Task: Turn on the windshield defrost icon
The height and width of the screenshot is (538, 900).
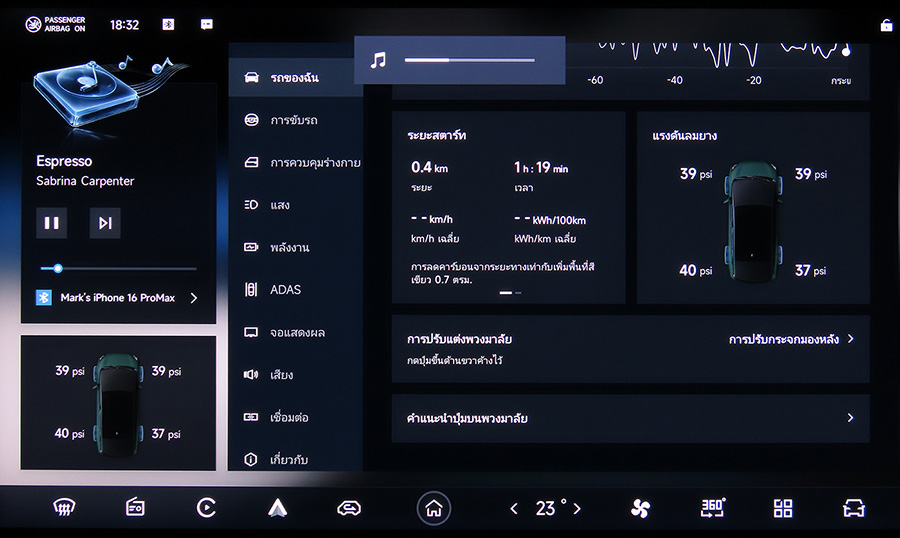Action: pyautogui.click(x=64, y=508)
